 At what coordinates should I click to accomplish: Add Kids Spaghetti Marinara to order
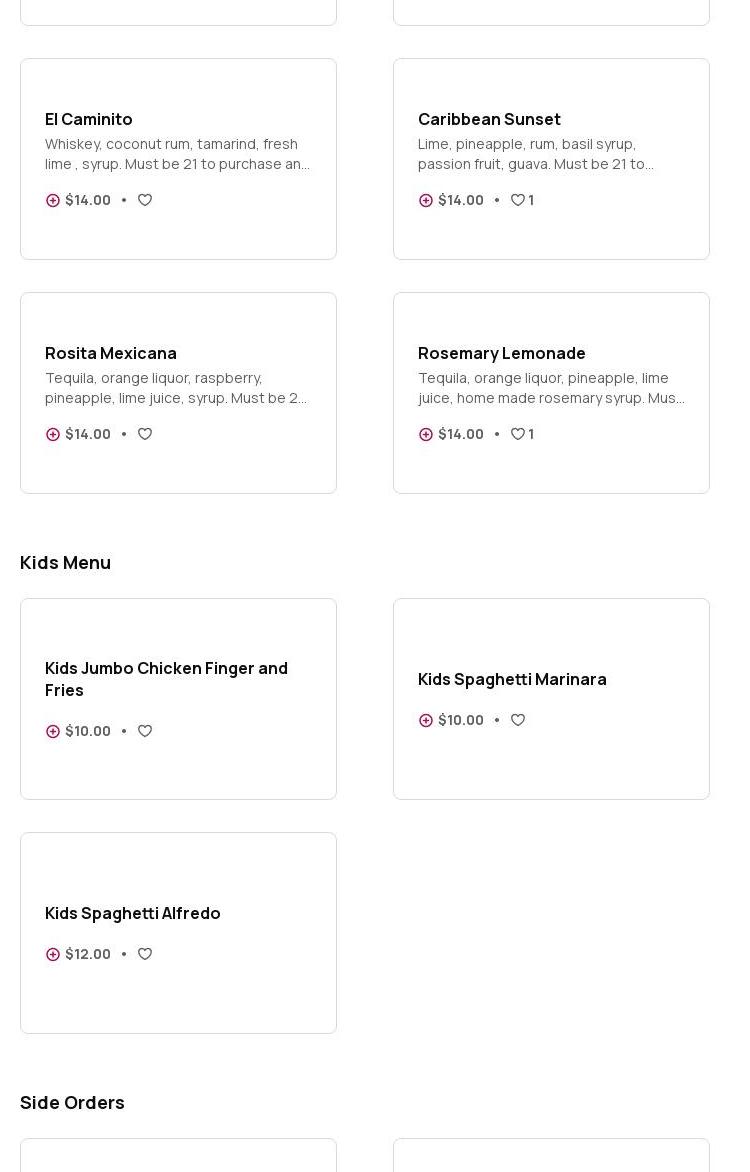(x=426, y=720)
